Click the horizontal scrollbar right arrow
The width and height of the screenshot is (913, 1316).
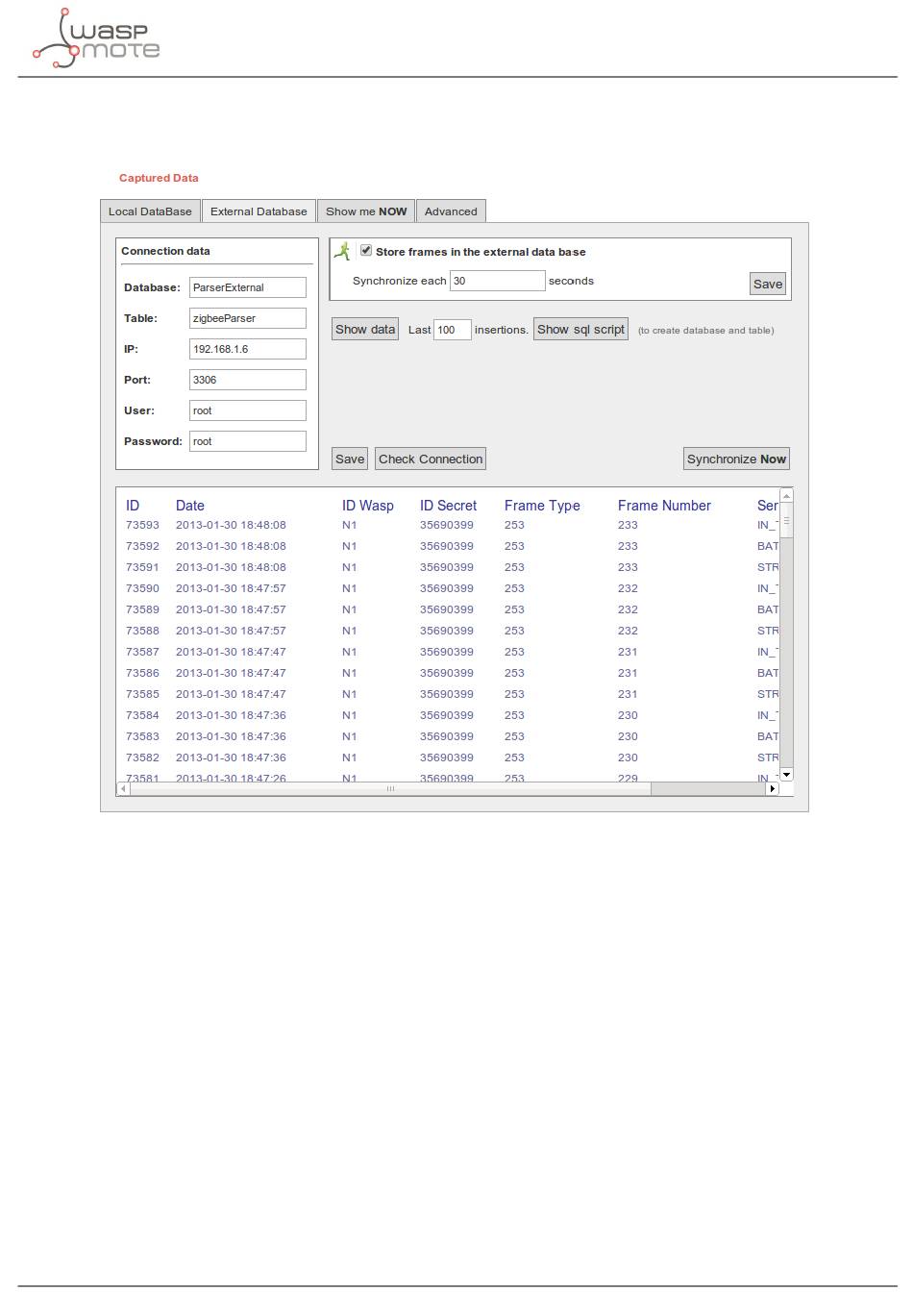772,789
